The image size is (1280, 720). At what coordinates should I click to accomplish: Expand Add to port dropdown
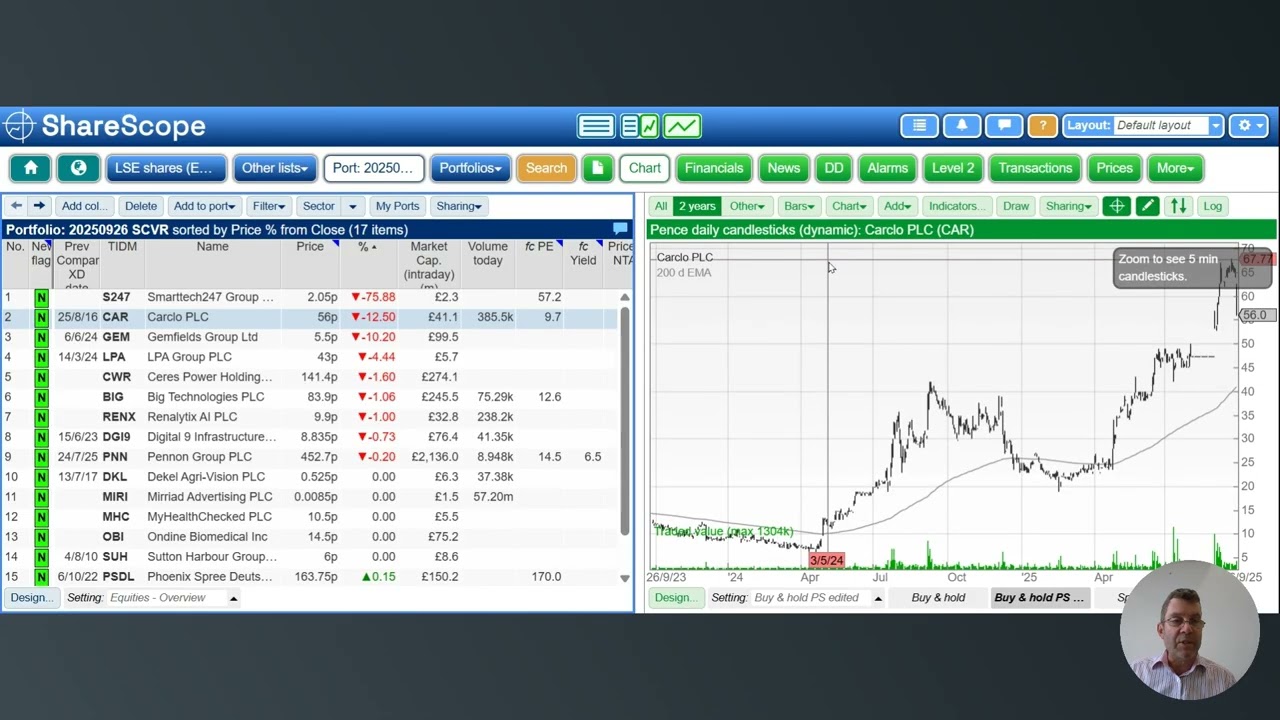click(x=204, y=206)
